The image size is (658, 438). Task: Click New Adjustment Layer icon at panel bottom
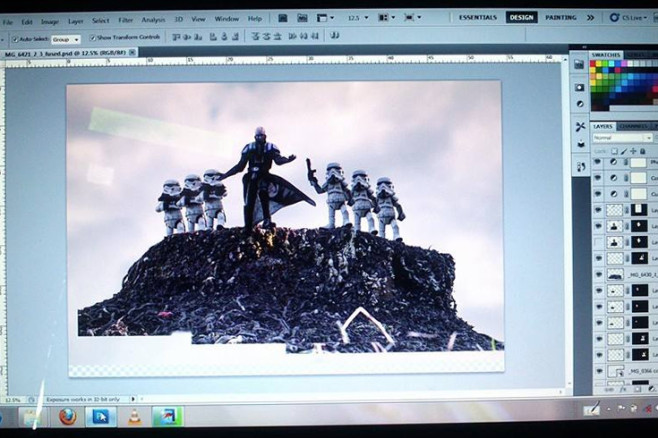click(x=651, y=389)
